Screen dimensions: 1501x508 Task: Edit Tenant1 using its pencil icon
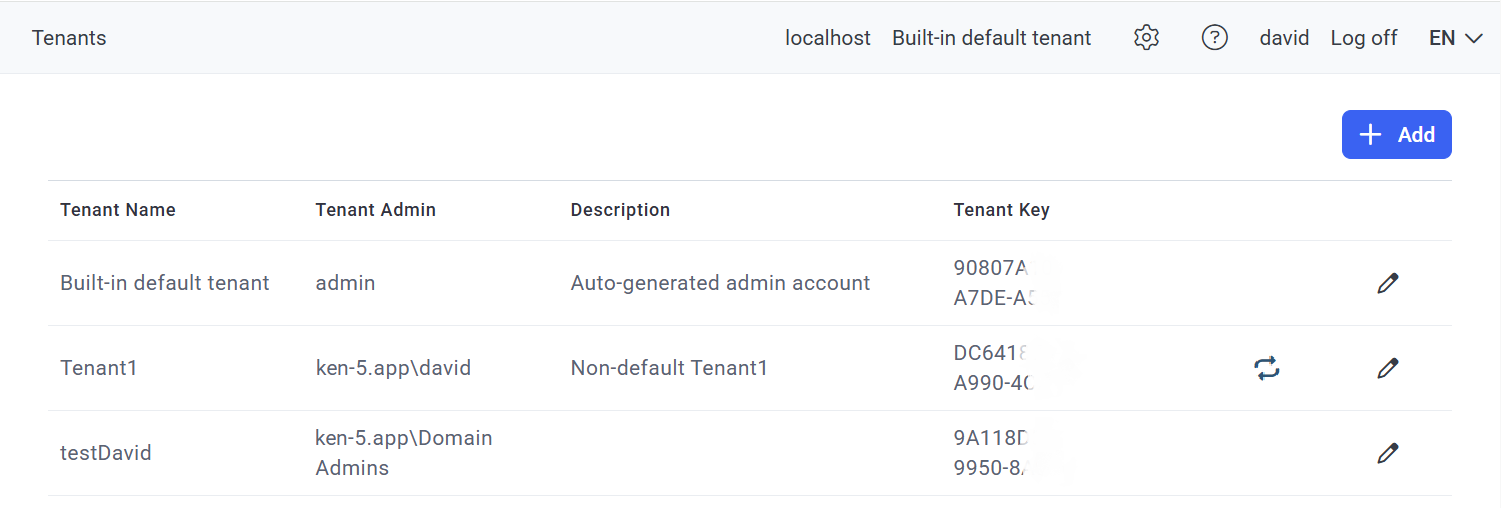pyautogui.click(x=1387, y=368)
